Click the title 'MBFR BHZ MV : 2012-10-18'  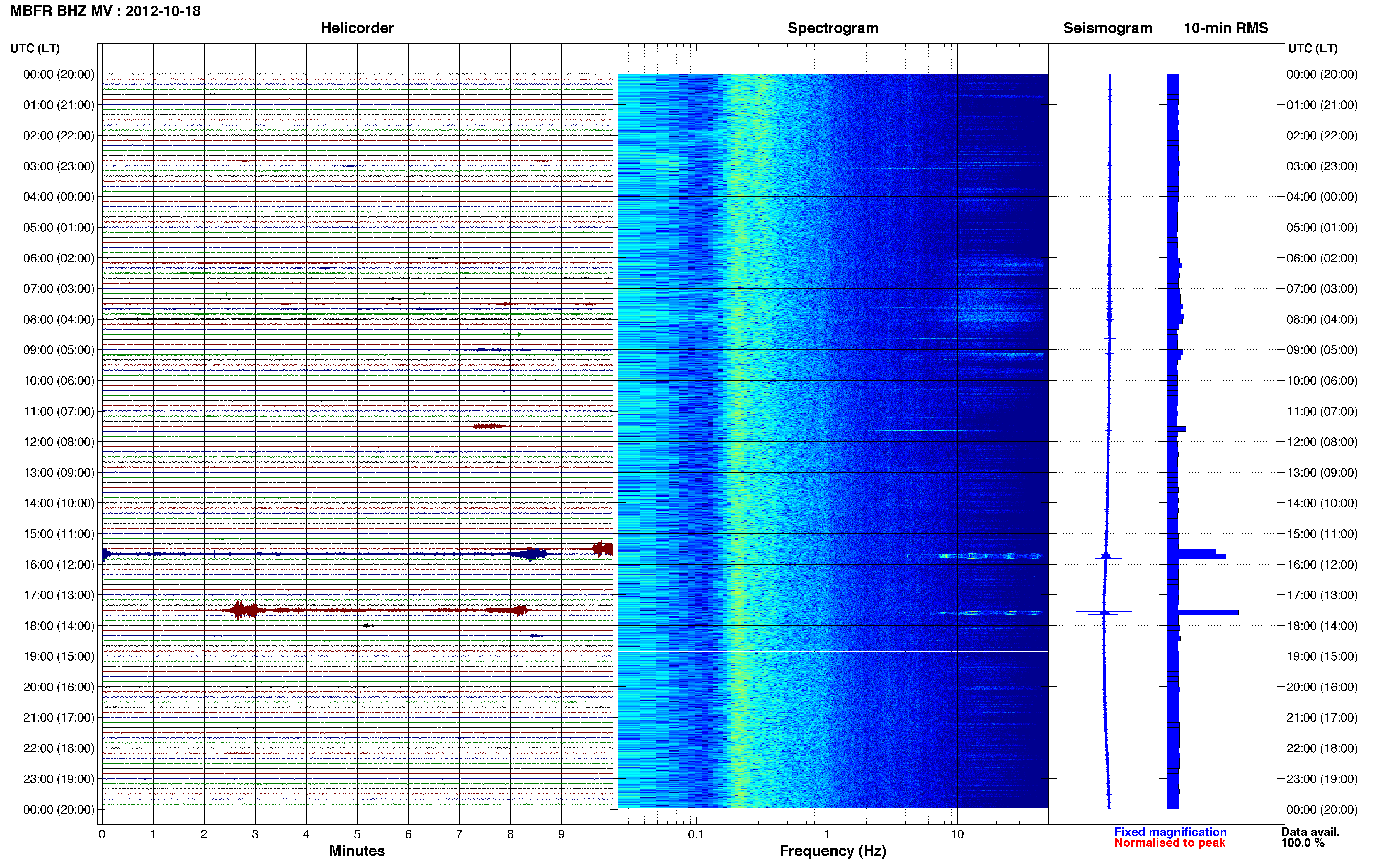(106, 11)
